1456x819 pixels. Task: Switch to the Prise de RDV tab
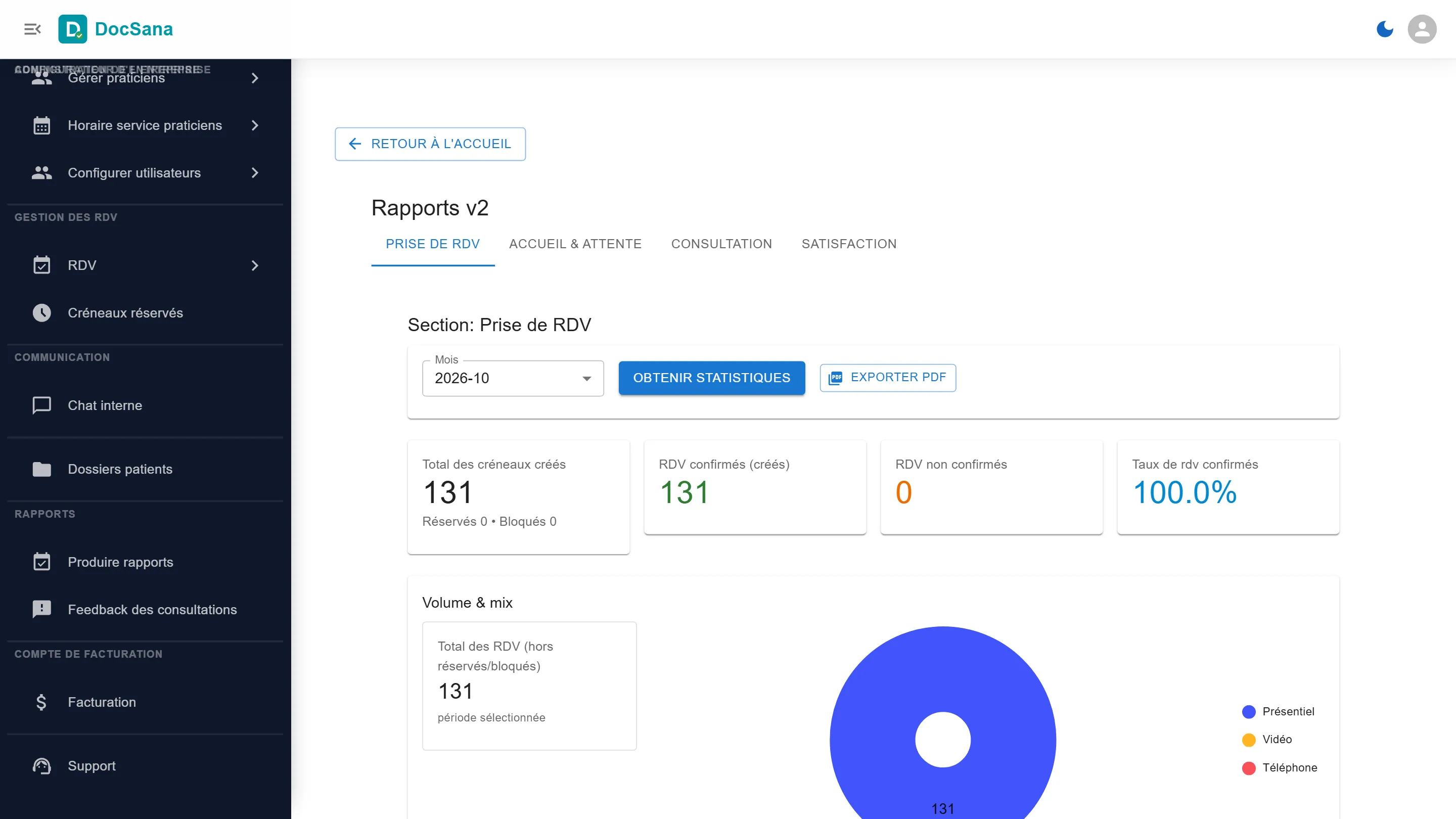point(432,244)
